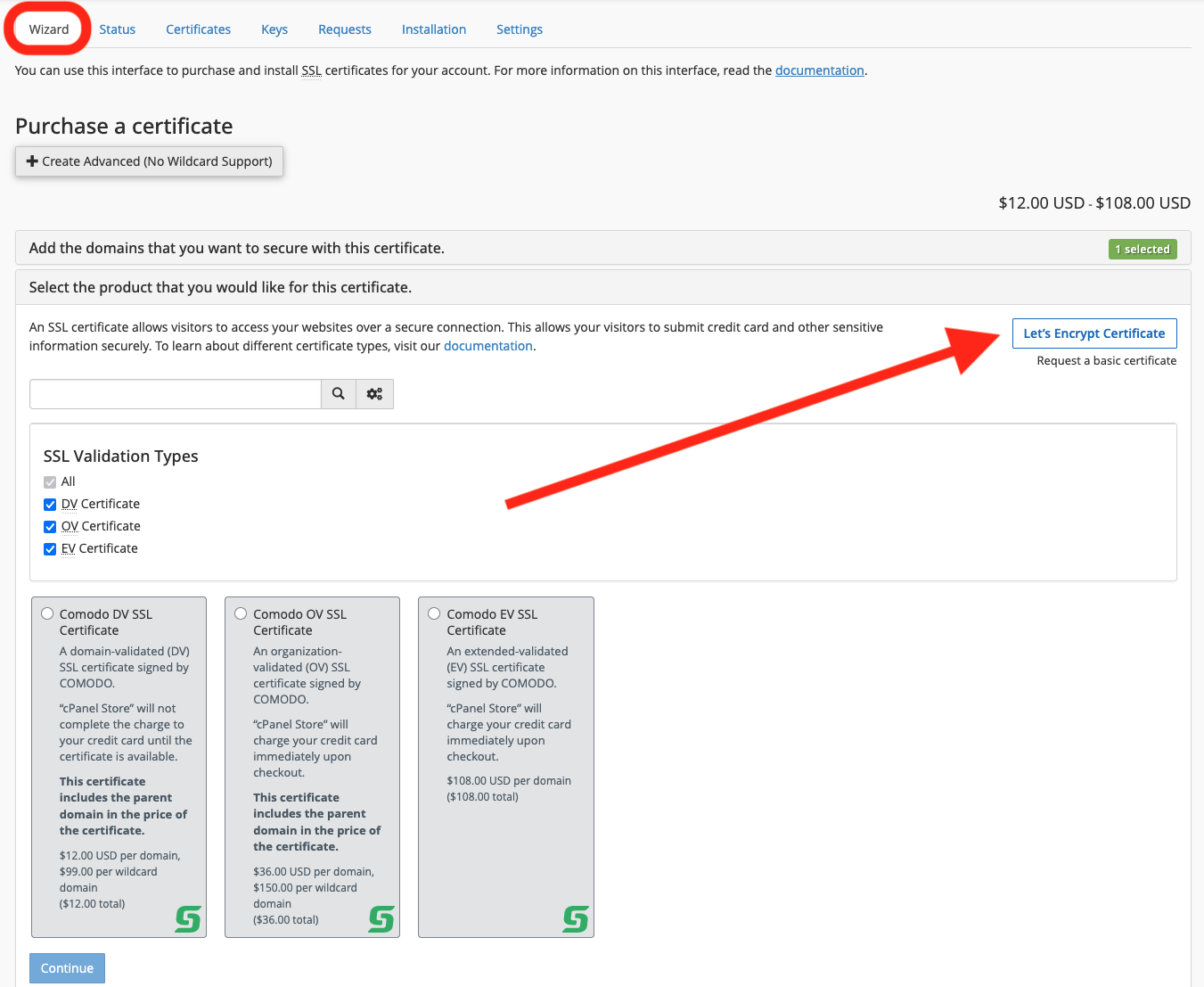This screenshot has height=987, width=1204.
Task: Click the '1 selected' green badge
Action: [1143, 250]
